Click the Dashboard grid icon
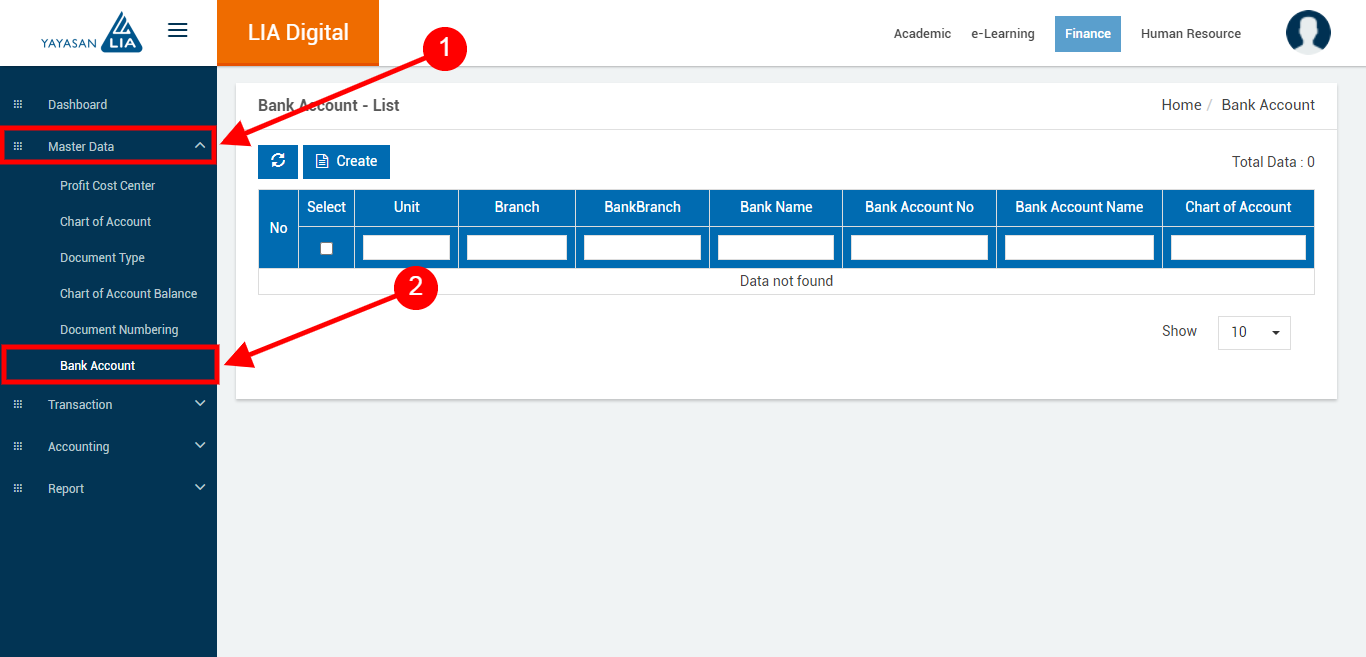The height and width of the screenshot is (657, 1366). [17, 105]
